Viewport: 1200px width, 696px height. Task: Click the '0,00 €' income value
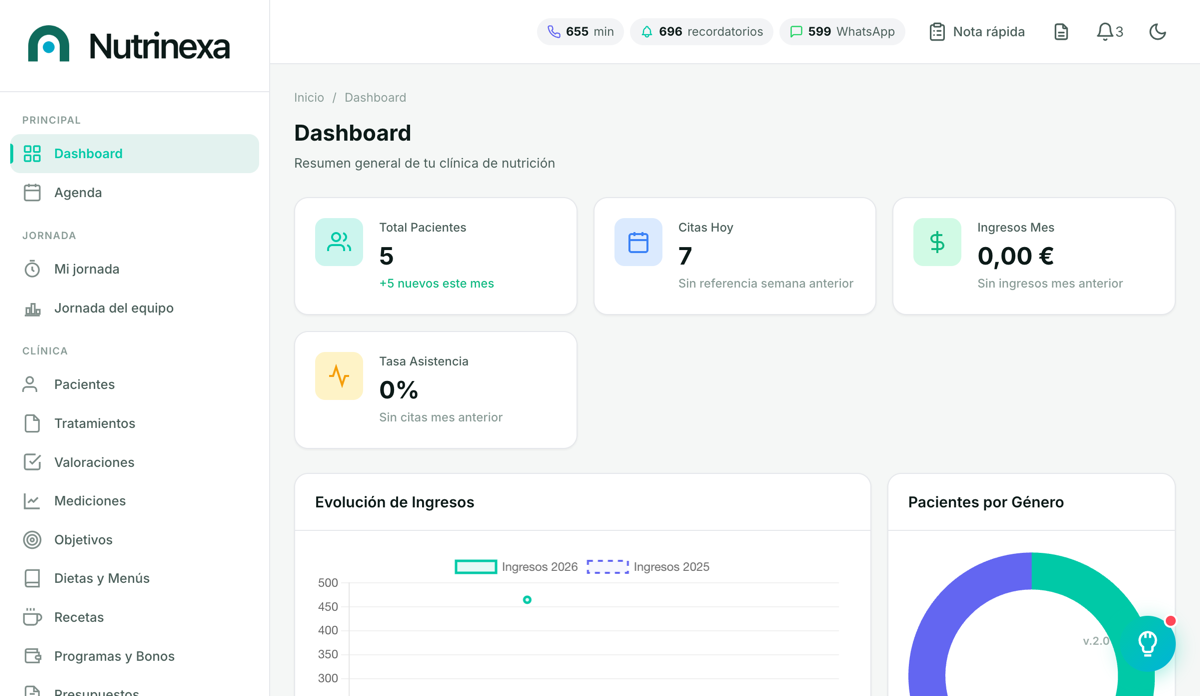coord(1015,256)
